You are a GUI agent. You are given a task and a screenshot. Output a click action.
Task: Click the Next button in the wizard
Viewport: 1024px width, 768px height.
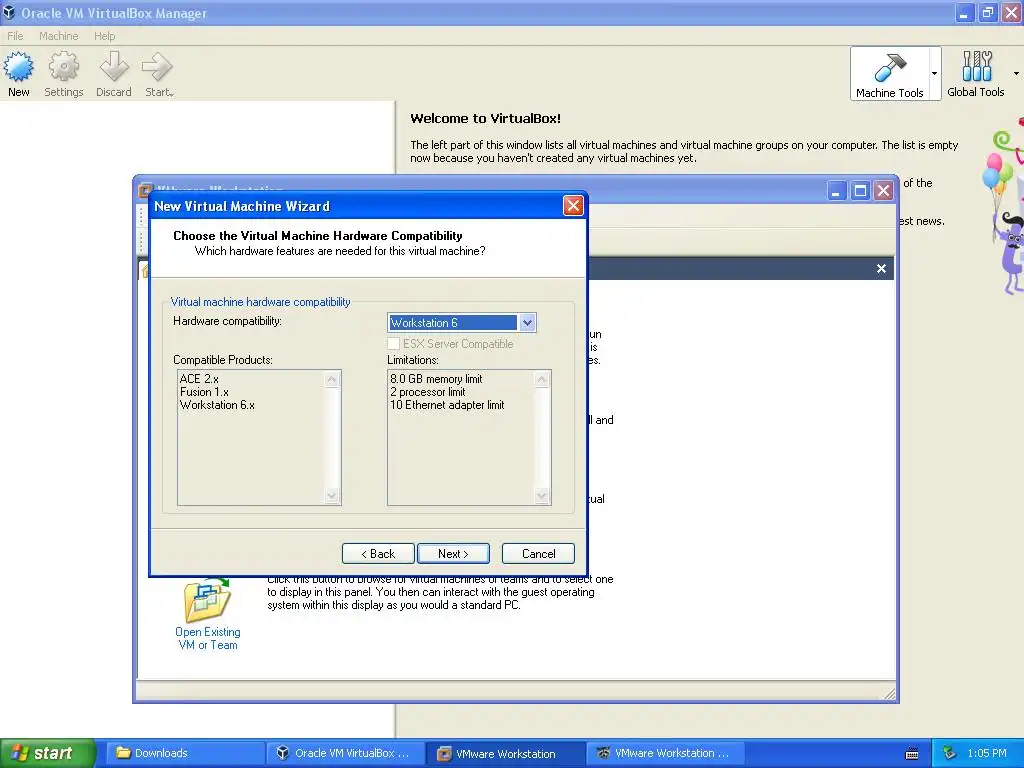click(453, 554)
